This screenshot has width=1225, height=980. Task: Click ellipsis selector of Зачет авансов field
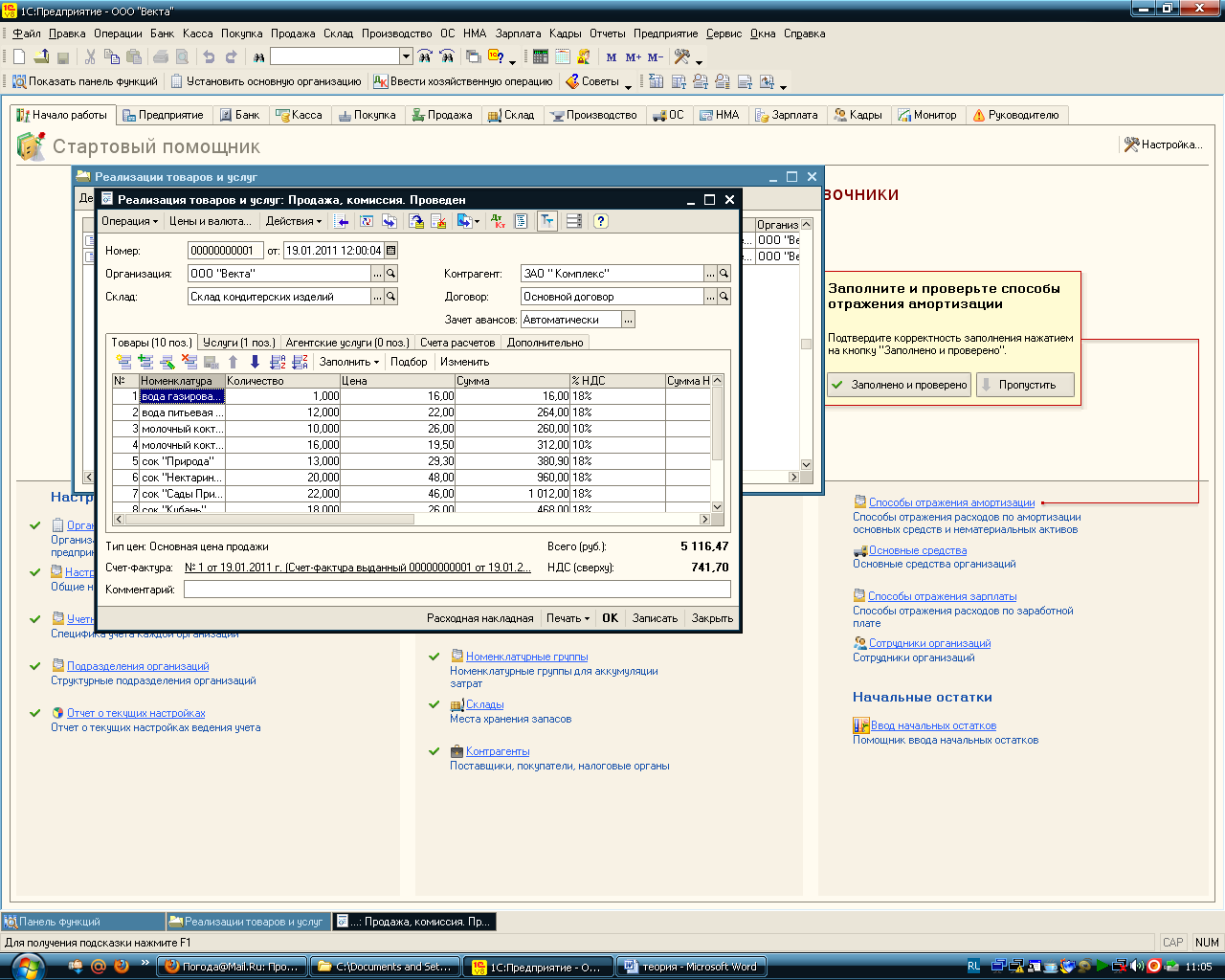click(x=628, y=320)
